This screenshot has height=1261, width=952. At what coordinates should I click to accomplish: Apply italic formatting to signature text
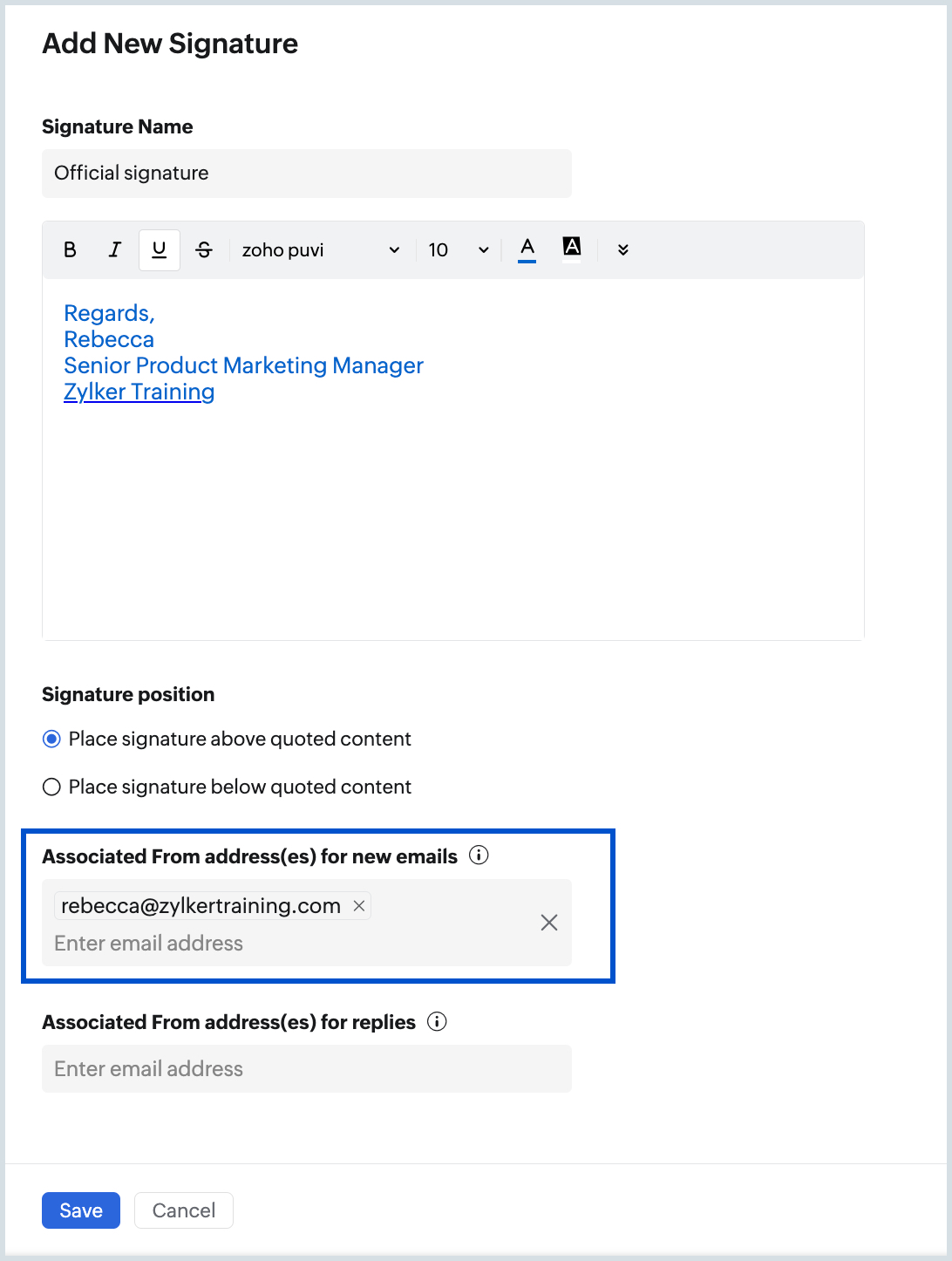click(114, 250)
